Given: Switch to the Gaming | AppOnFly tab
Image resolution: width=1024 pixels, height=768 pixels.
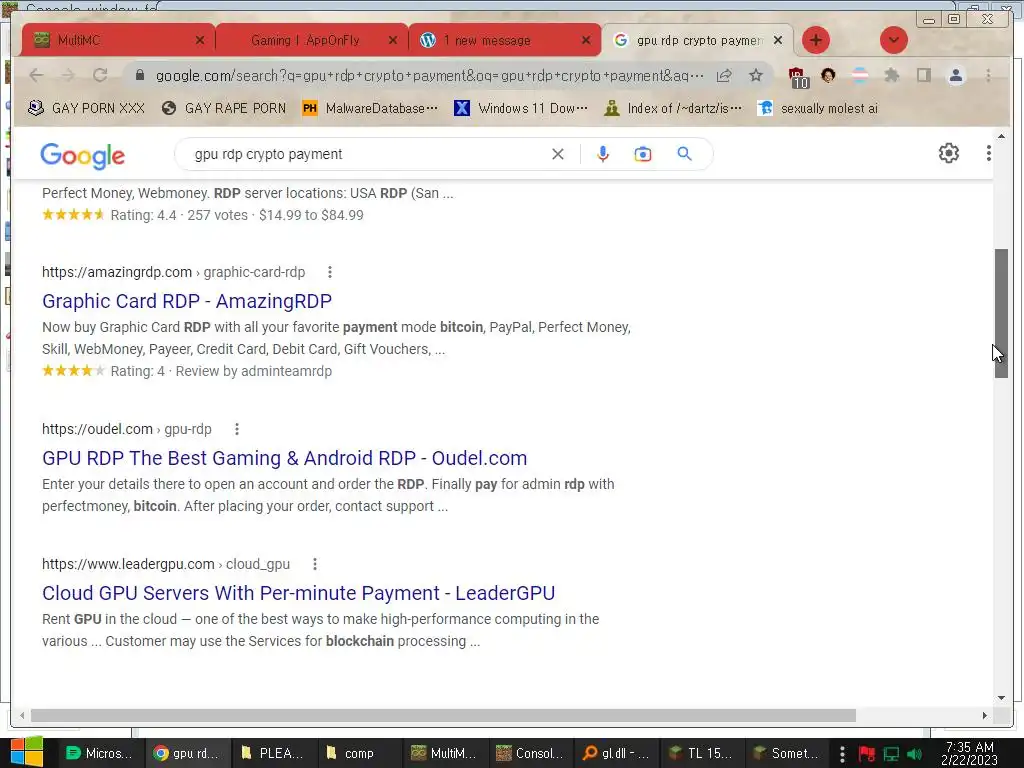Looking at the screenshot, I should (x=312, y=40).
